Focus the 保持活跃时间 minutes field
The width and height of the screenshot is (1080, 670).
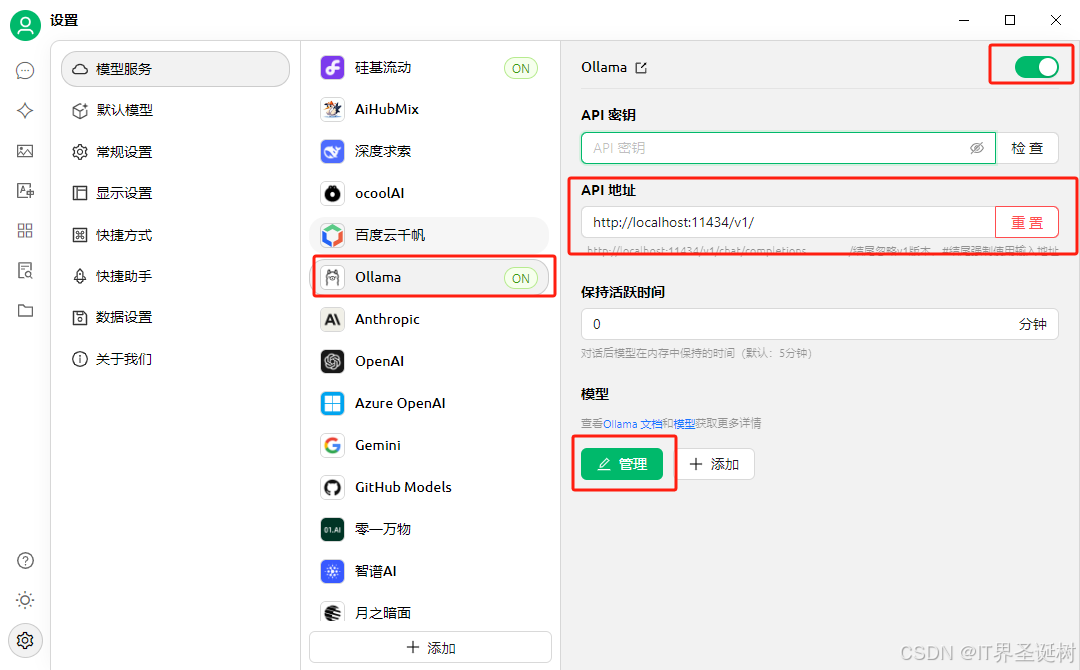click(820, 324)
